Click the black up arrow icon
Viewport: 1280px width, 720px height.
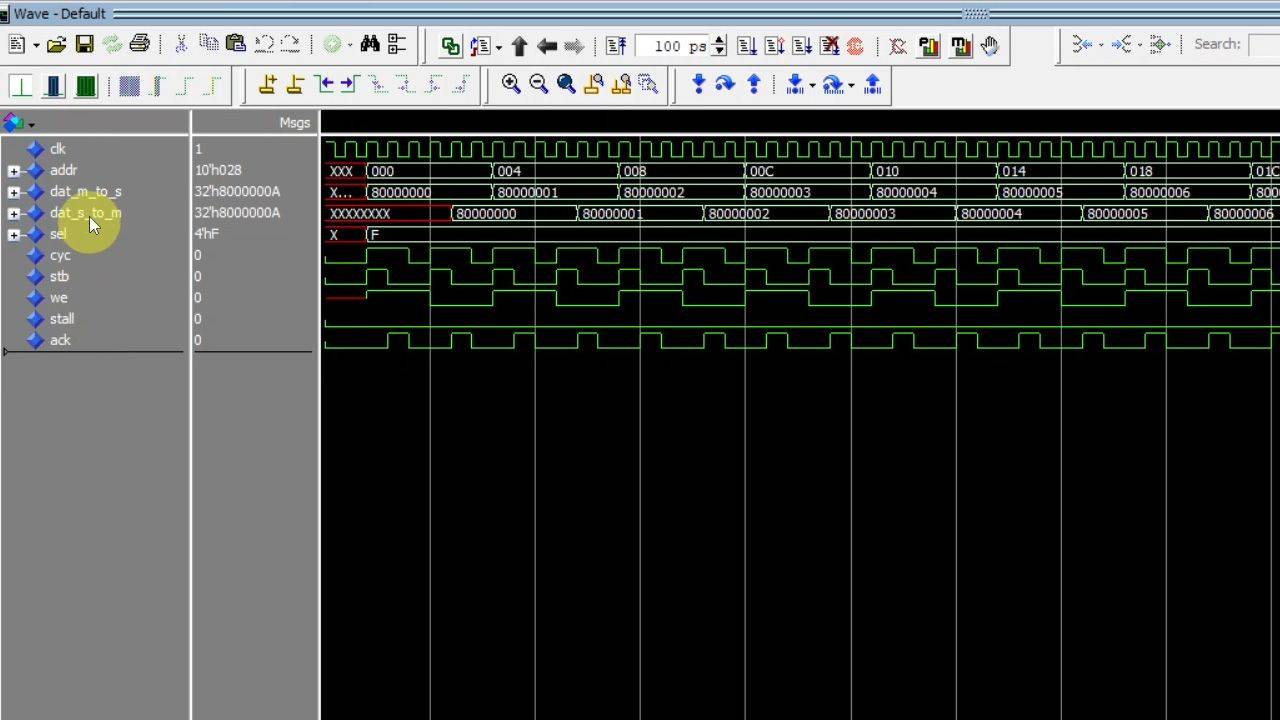click(519, 46)
